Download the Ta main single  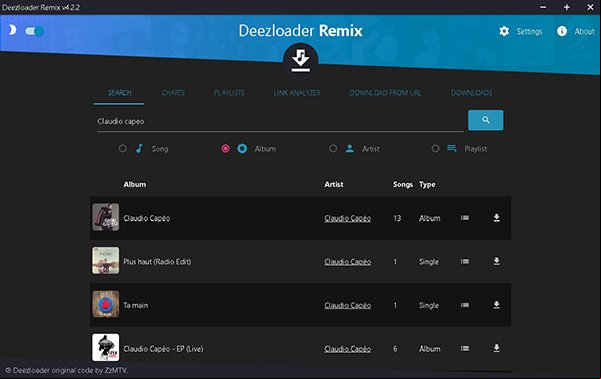point(496,305)
